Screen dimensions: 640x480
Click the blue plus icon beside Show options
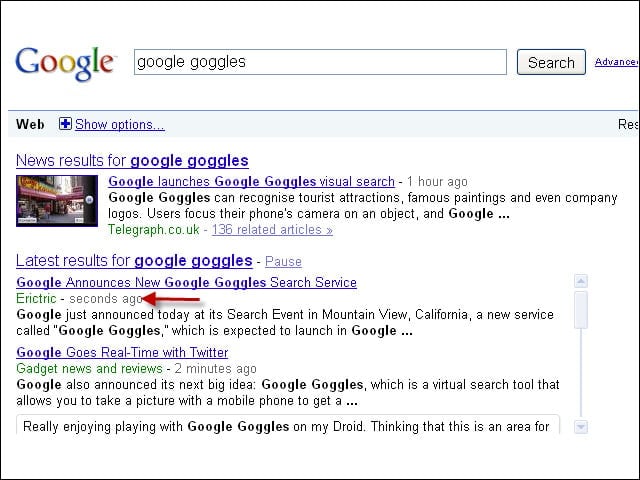pyautogui.click(x=65, y=124)
